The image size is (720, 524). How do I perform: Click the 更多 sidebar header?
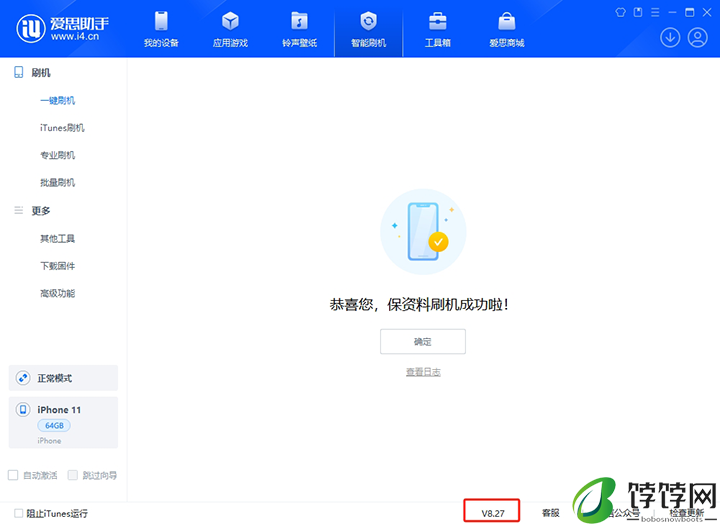click(x=41, y=211)
